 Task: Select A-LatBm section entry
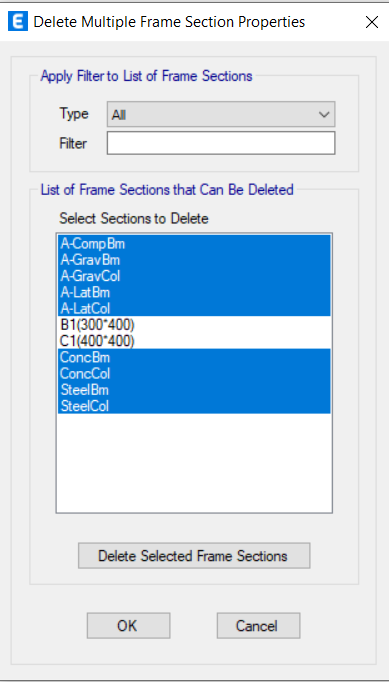tap(194, 292)
